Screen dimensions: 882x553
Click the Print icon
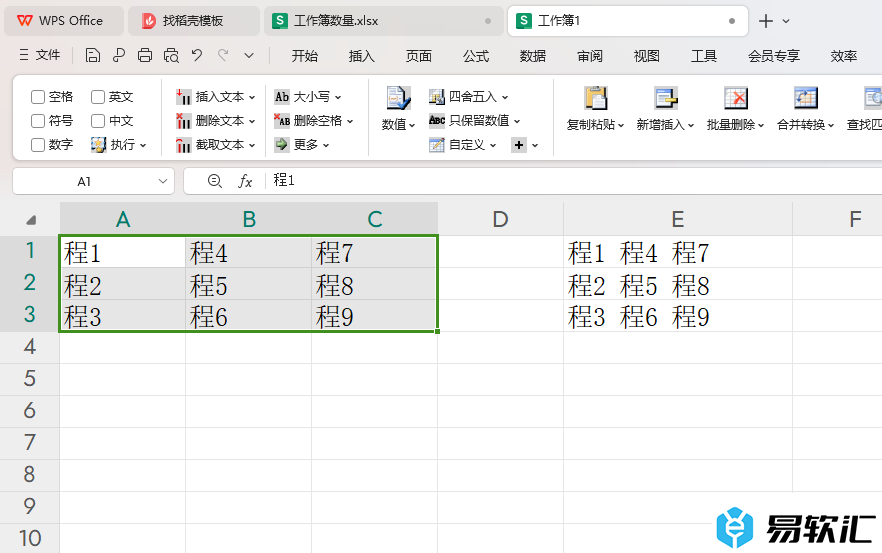[x=145, y=55]
